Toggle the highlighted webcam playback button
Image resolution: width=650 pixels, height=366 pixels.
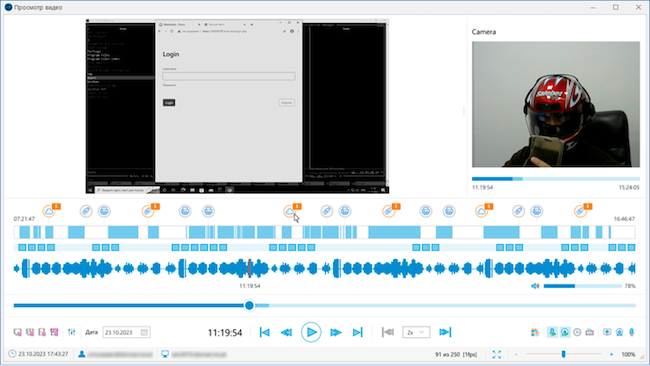pyautogui.click(x=565, y=332)
